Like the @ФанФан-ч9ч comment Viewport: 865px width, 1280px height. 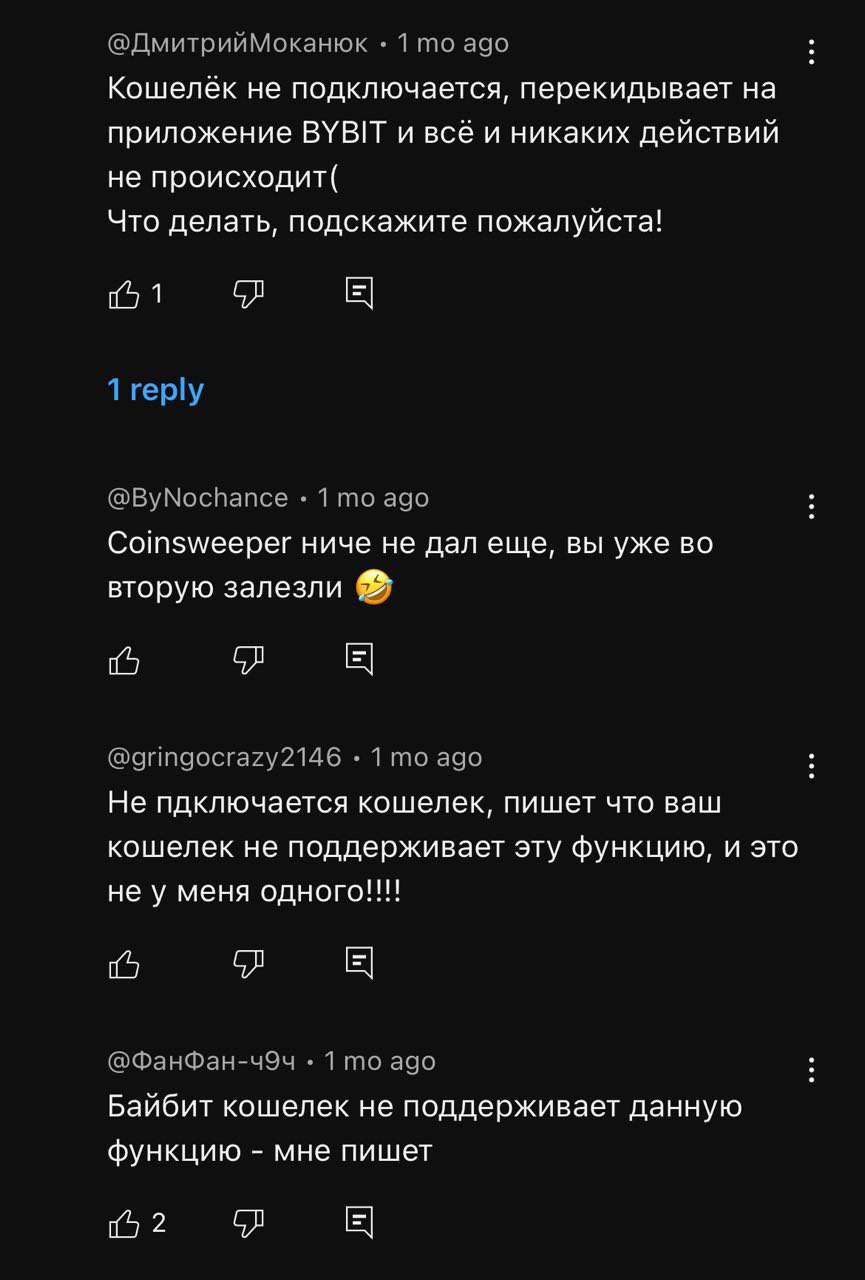click(x=124, y=1222)
